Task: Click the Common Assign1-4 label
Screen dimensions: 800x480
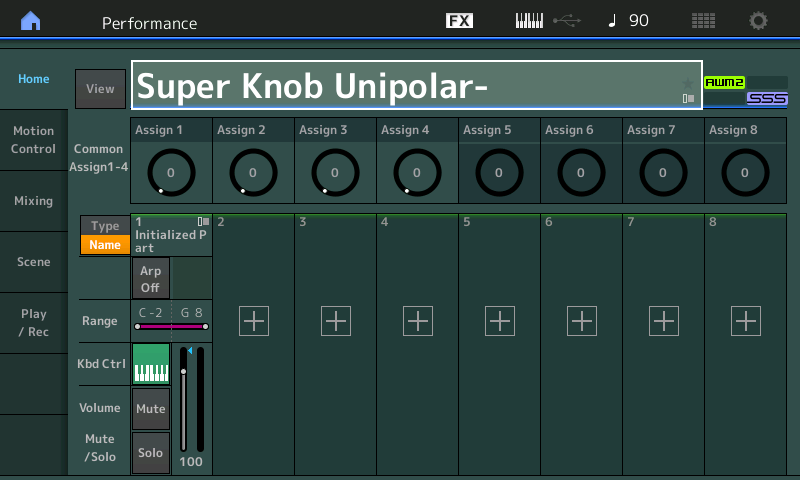Action: (x=98, y=158)
